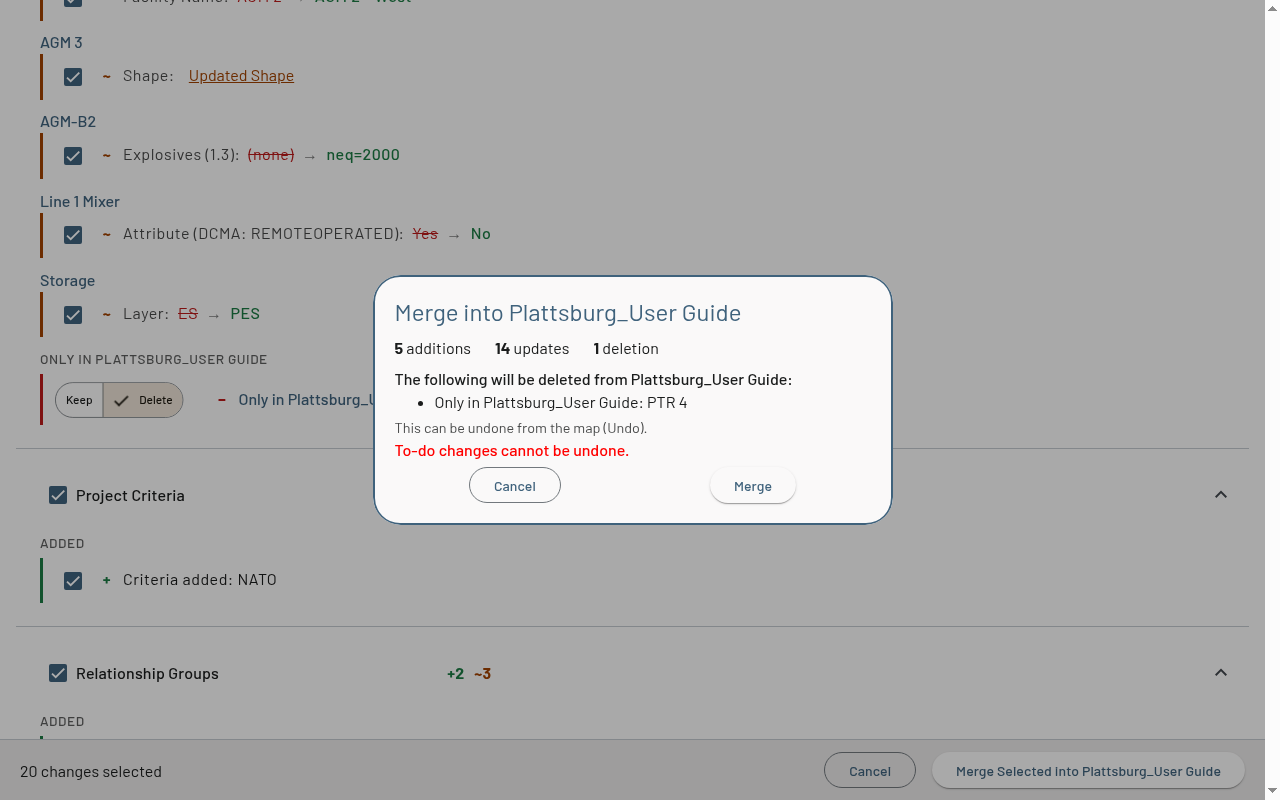Click the 5 additions count in dialog
Viewport: 1280px width, 800px height.
(x=432, y=349)
